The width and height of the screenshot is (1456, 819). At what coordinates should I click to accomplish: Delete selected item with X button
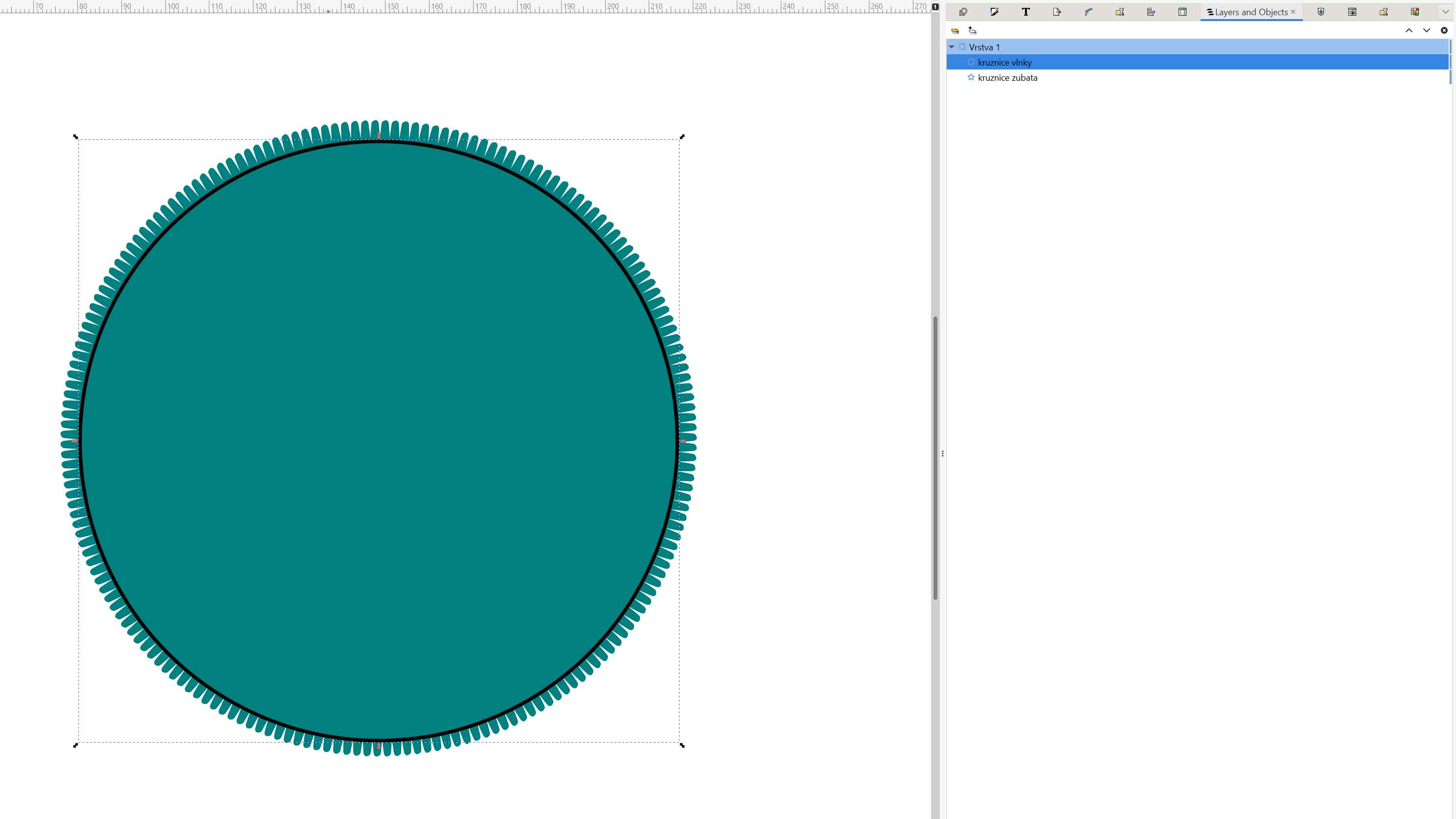click(x=1444, y=30)
